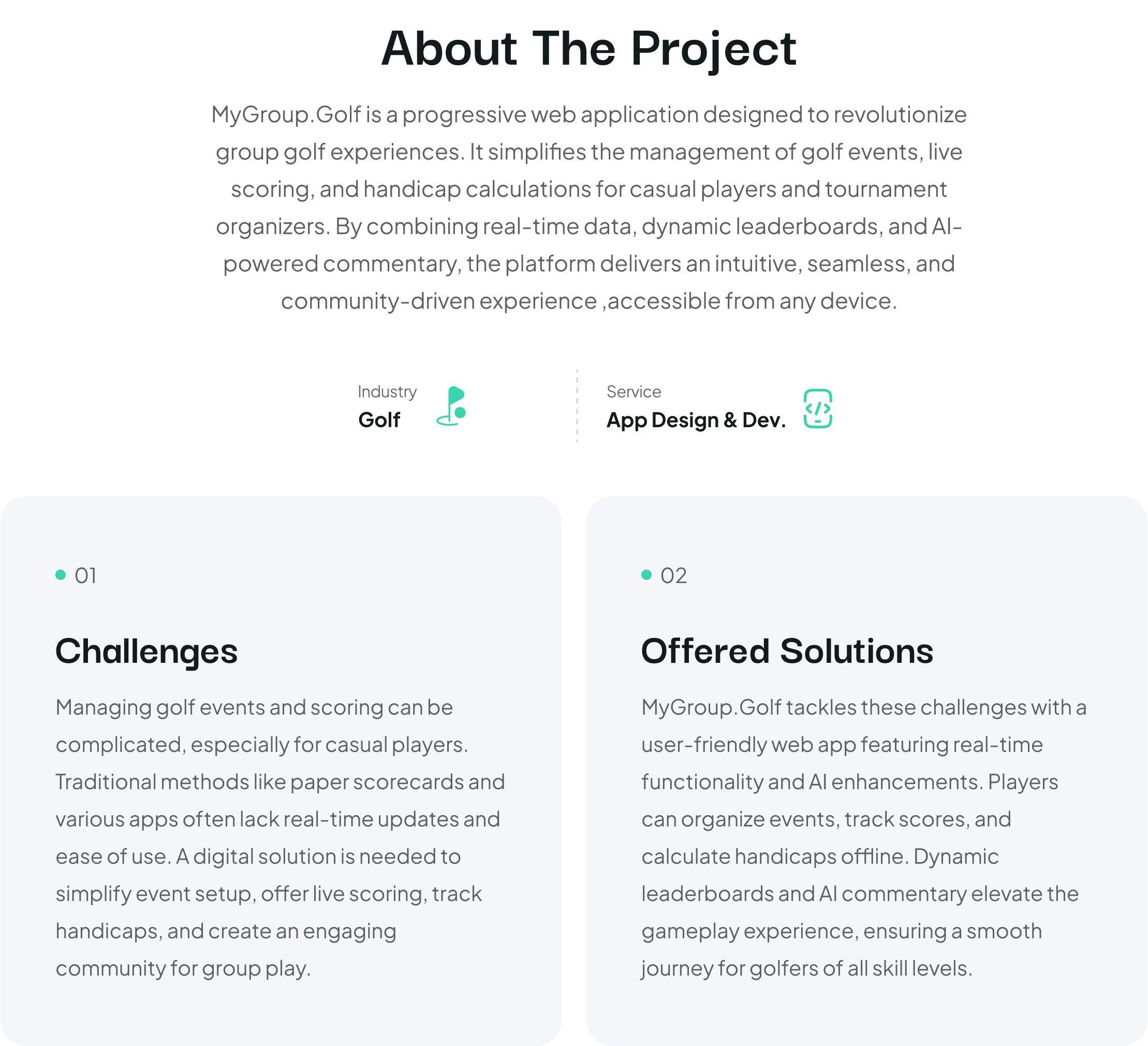The height and width of the screenshot is (1046, 1148).
Task: Click the last line 'community for group play.'
Action: 183,968
